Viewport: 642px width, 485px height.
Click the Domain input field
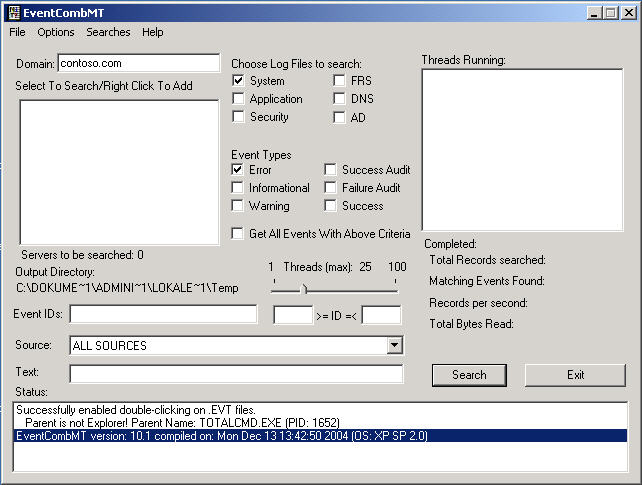pos(139,63)
